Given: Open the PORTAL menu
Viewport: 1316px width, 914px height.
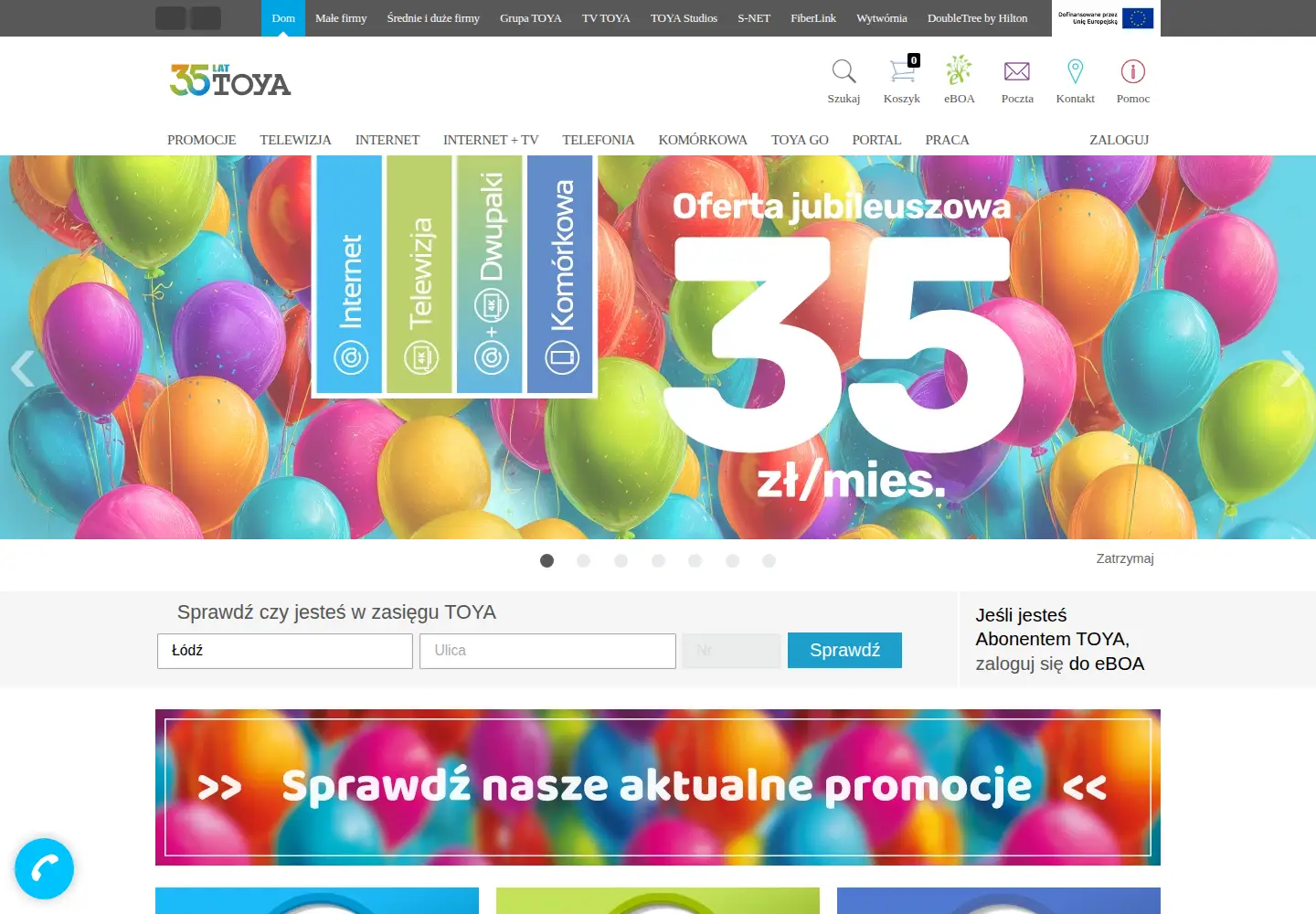Looking at the screenshot, I should click(x=876, y=140).
